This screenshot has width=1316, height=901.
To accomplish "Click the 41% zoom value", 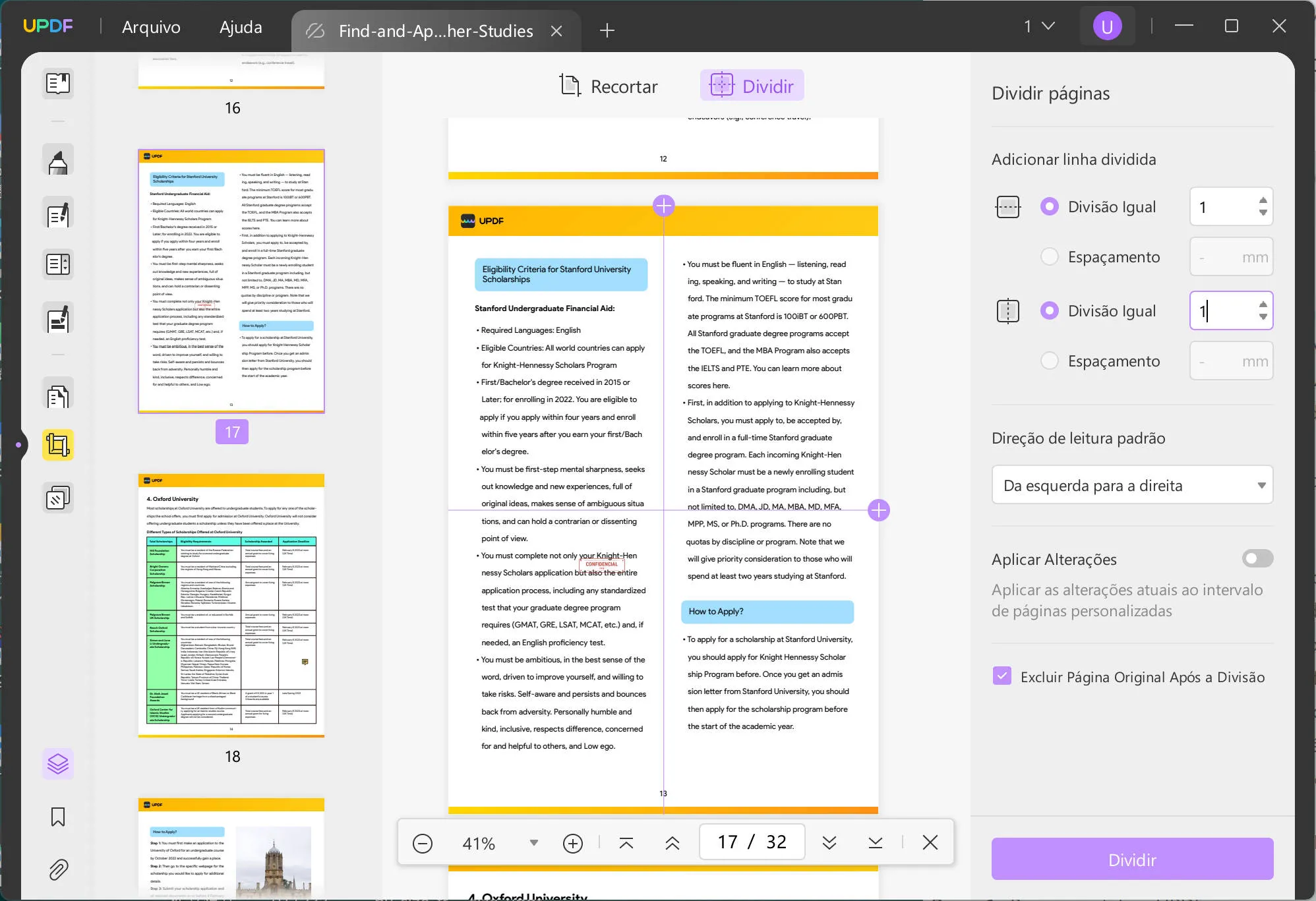I will [479, 843].
